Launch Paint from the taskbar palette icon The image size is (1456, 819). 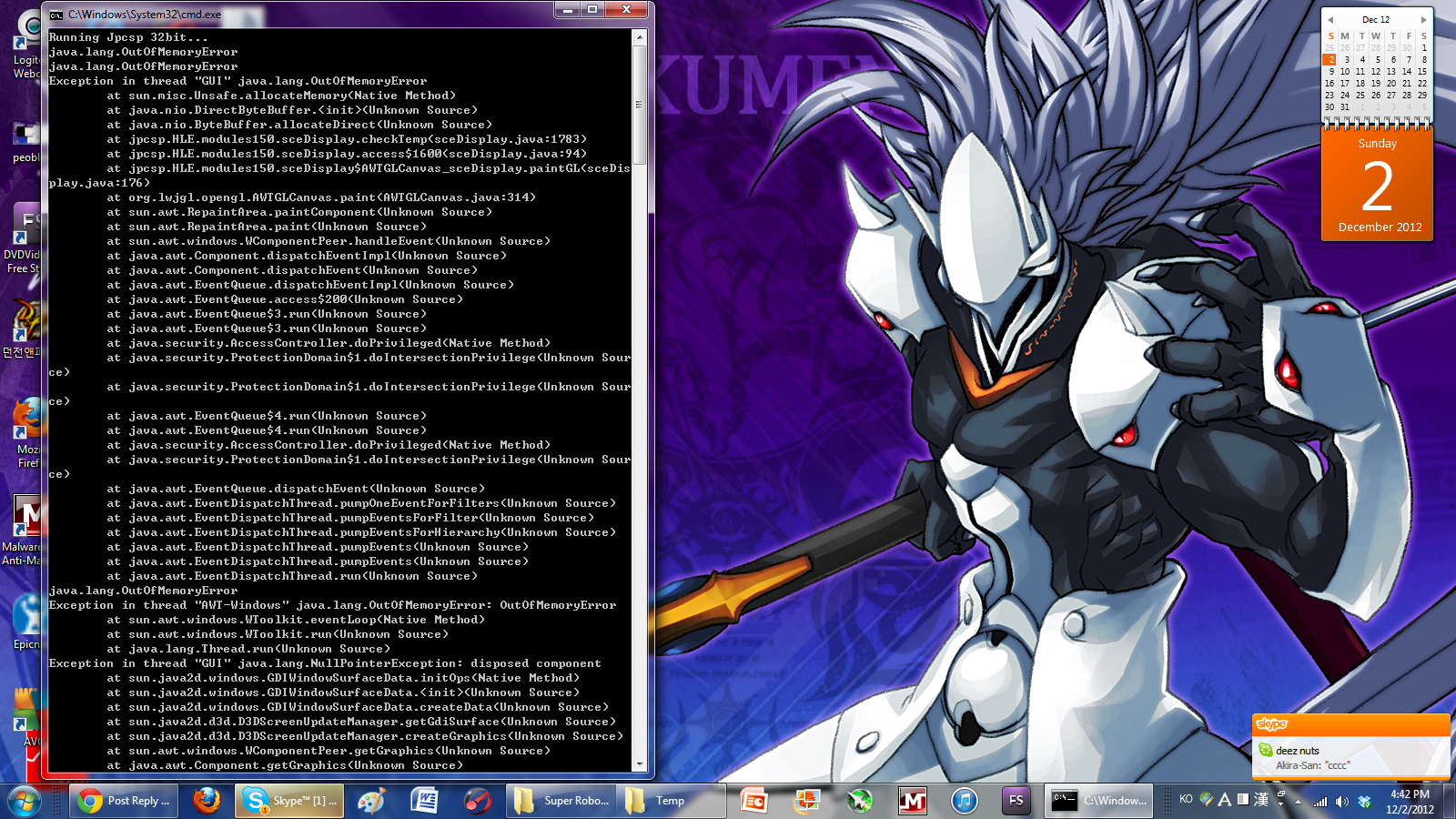click(370, 801)
